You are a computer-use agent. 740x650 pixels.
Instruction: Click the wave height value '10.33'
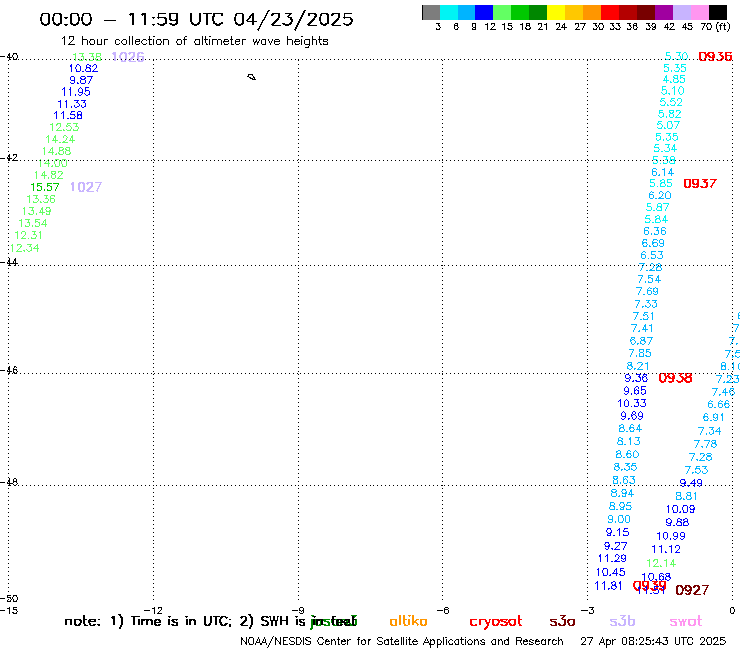(632, 404)
